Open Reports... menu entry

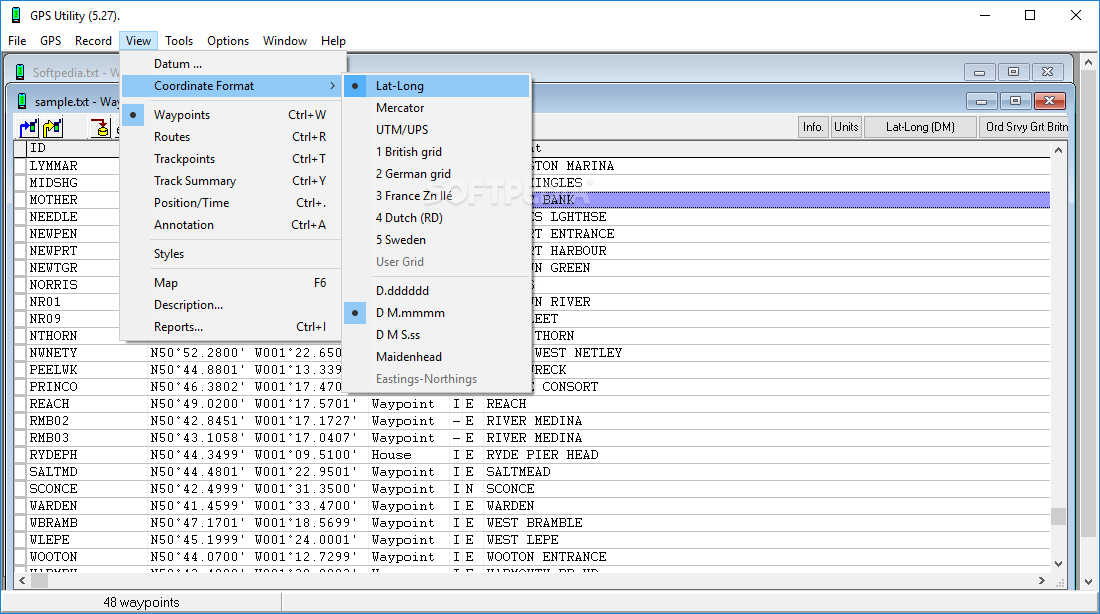[x=232, y=327]
